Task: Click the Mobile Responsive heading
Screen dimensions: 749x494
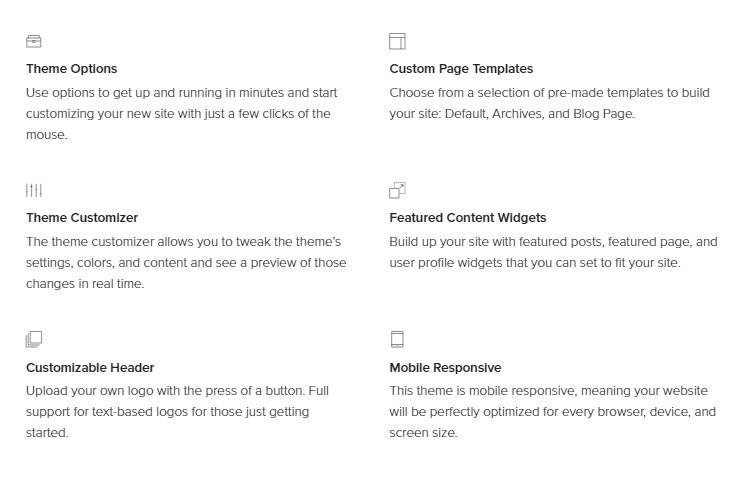Action: coord(445,367)
